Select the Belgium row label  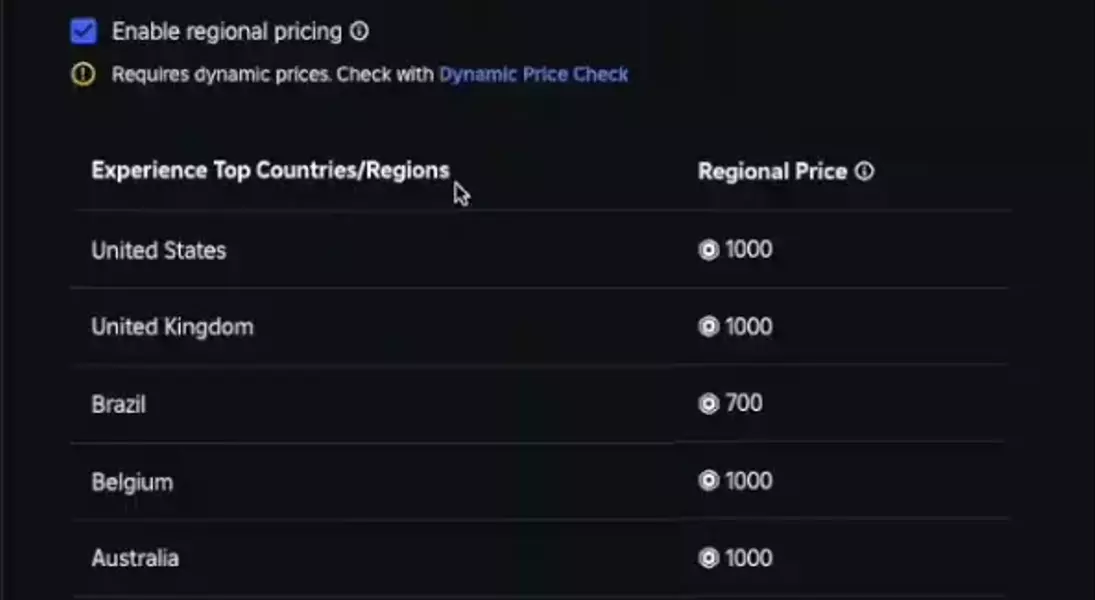pyautogui.click(x=132, y=481)
